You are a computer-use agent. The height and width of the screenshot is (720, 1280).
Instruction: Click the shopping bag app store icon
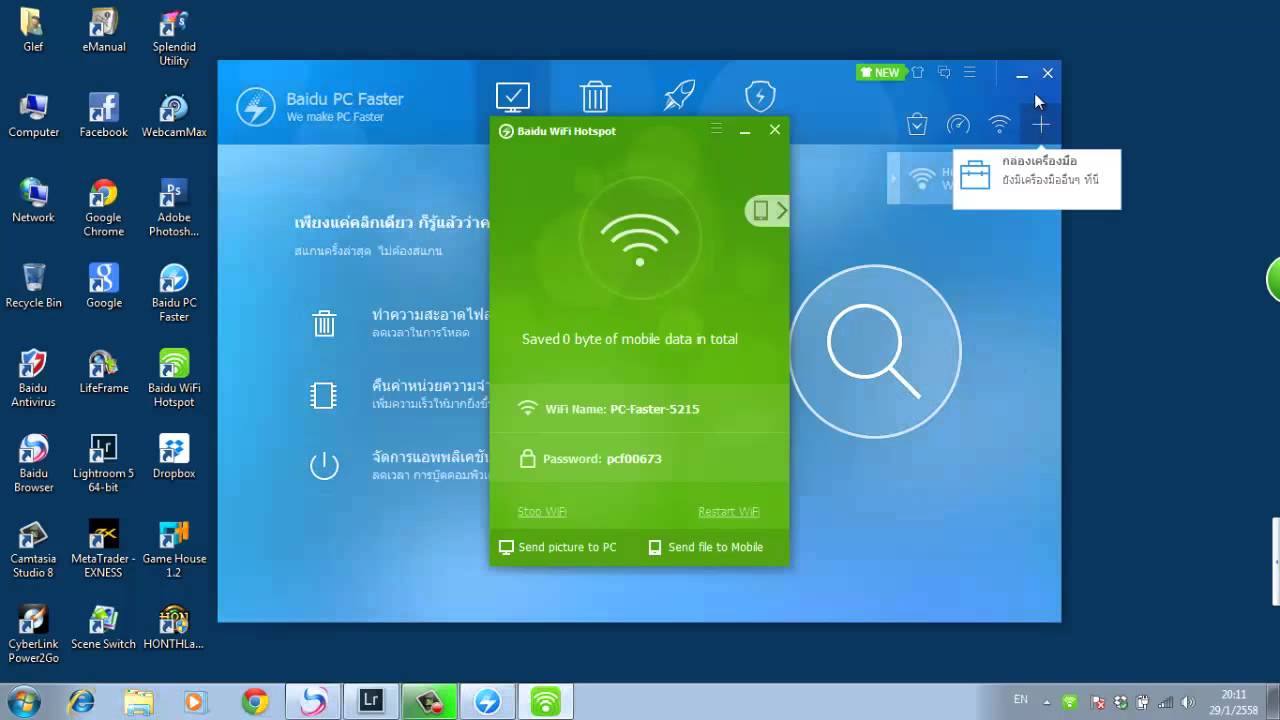pyautogui.click(x=917, y=124)
